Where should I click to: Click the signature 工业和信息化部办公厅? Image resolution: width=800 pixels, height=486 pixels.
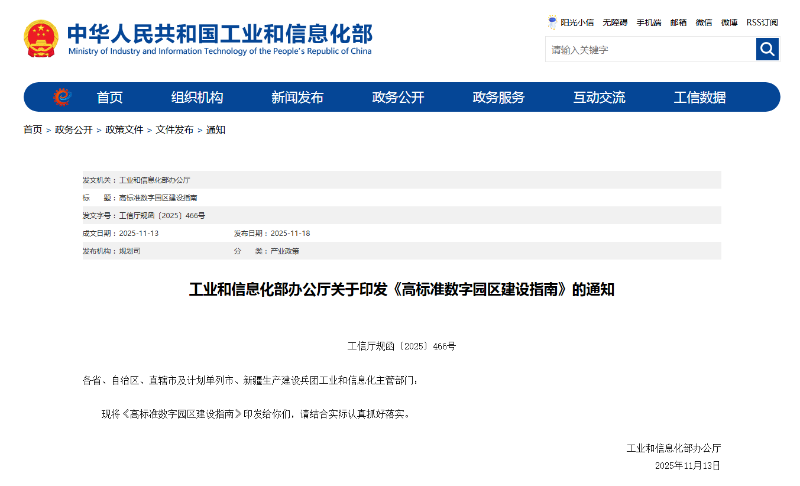673,448
